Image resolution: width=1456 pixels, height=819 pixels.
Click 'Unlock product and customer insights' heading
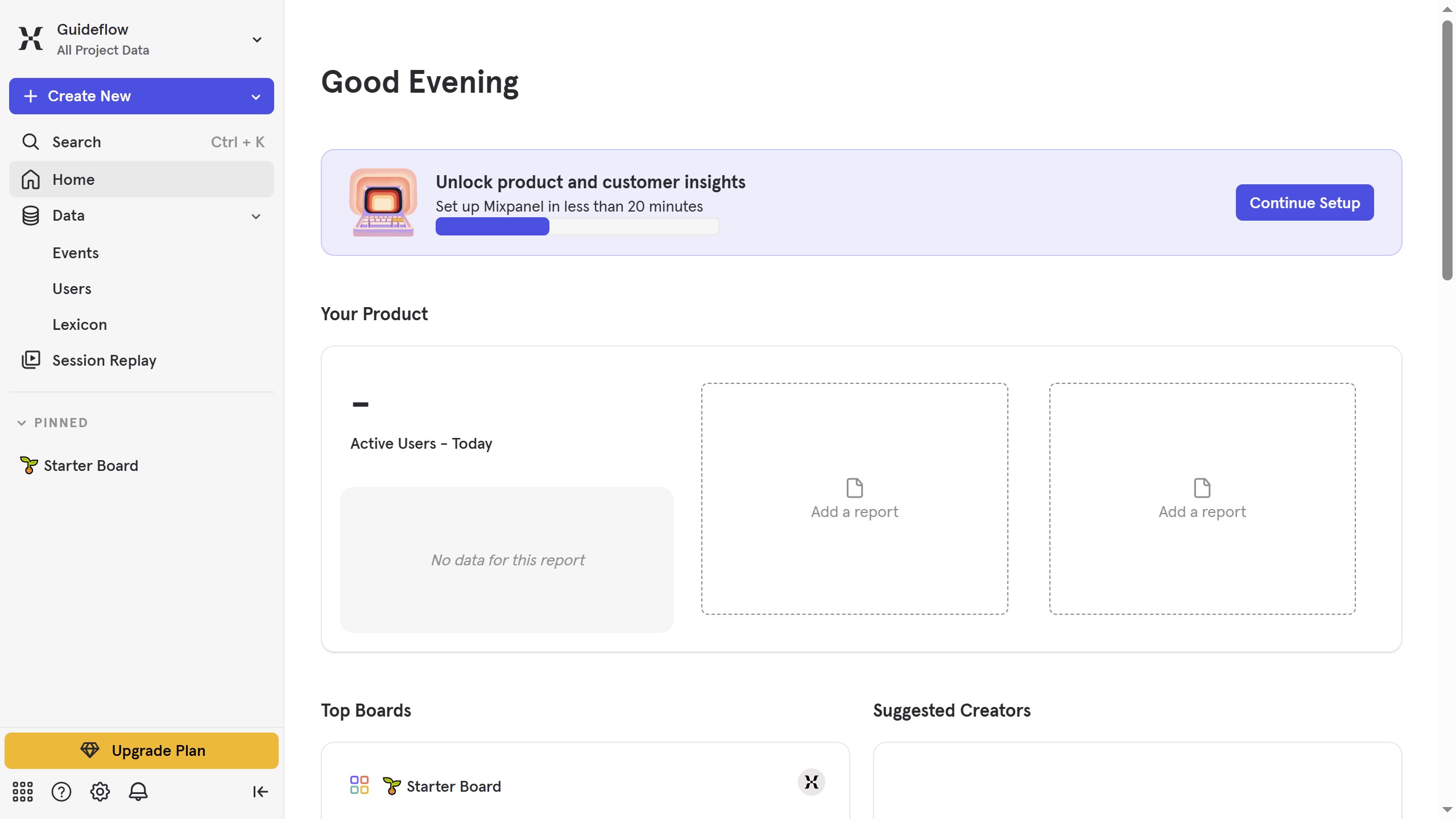click(x=590, y=182)
